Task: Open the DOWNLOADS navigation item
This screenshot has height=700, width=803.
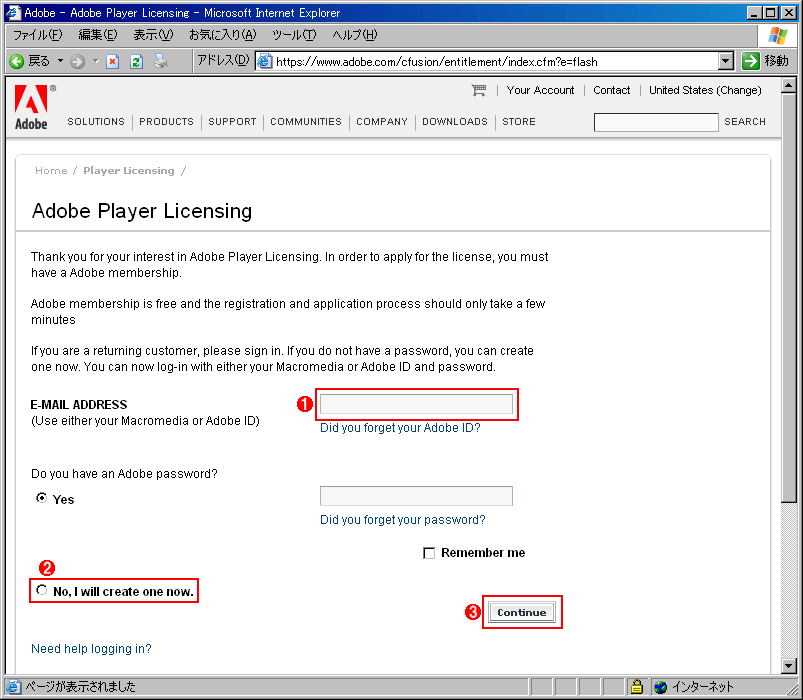Action: [455, 122]
